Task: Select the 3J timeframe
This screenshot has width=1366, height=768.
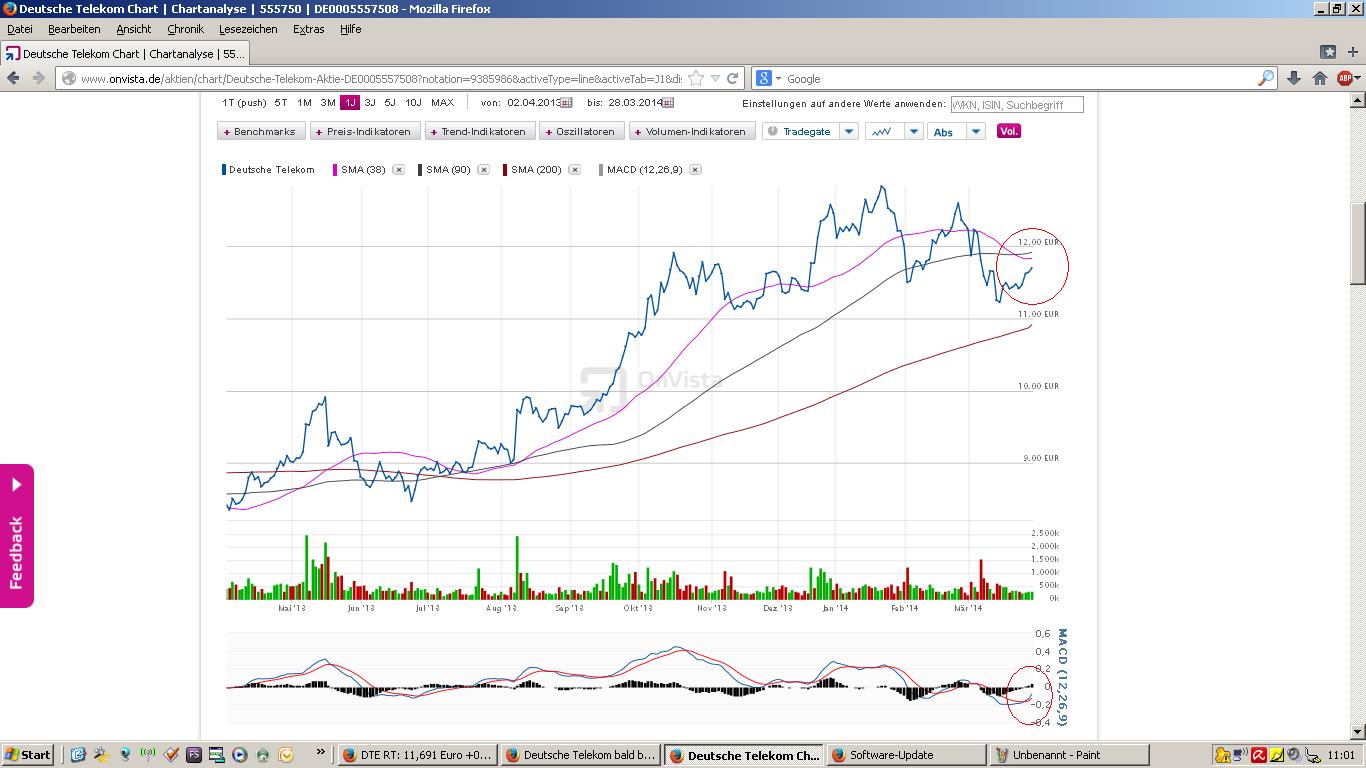Action: pos(370,103)
